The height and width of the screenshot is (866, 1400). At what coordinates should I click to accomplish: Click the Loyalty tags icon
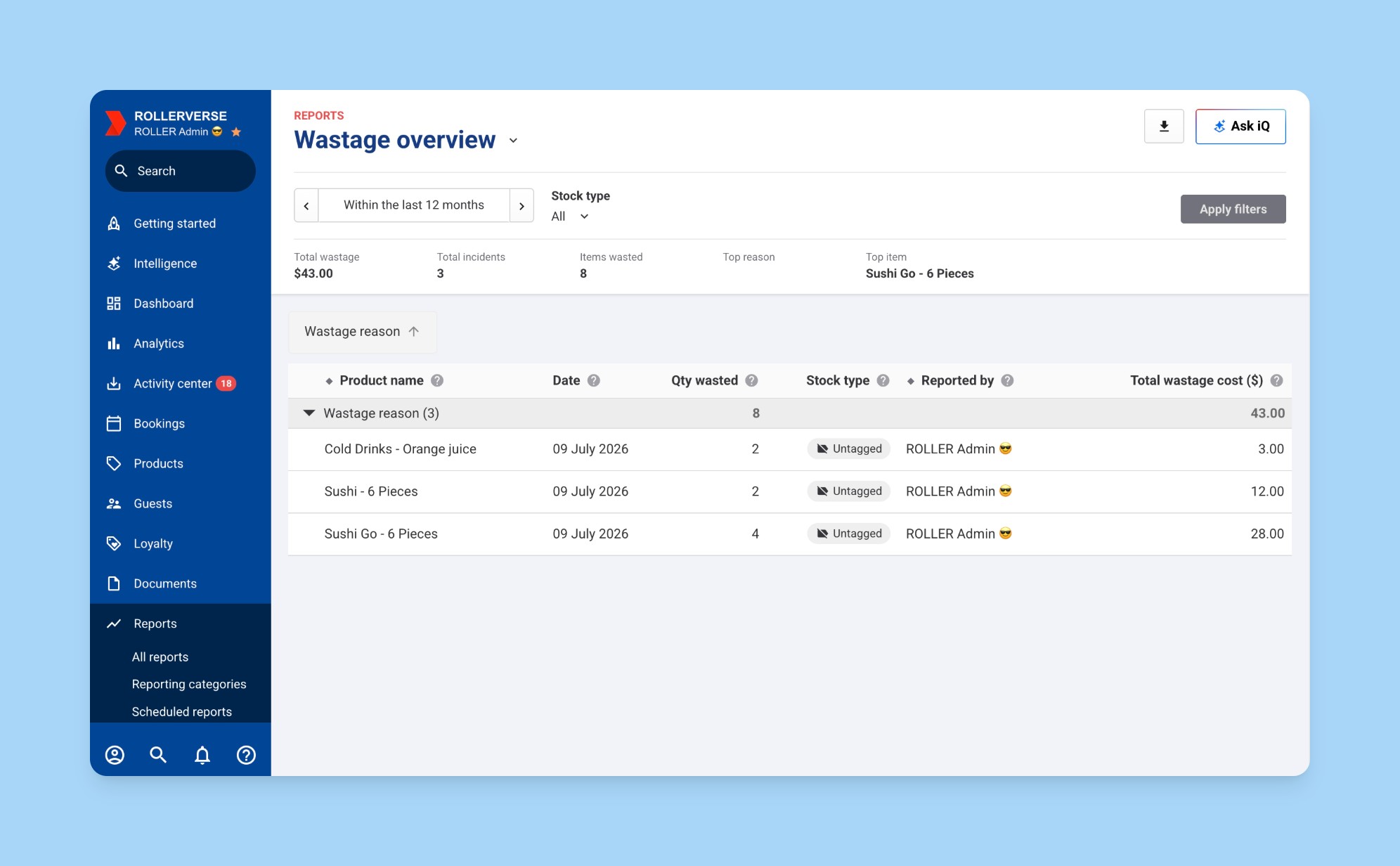coord(114,544)
